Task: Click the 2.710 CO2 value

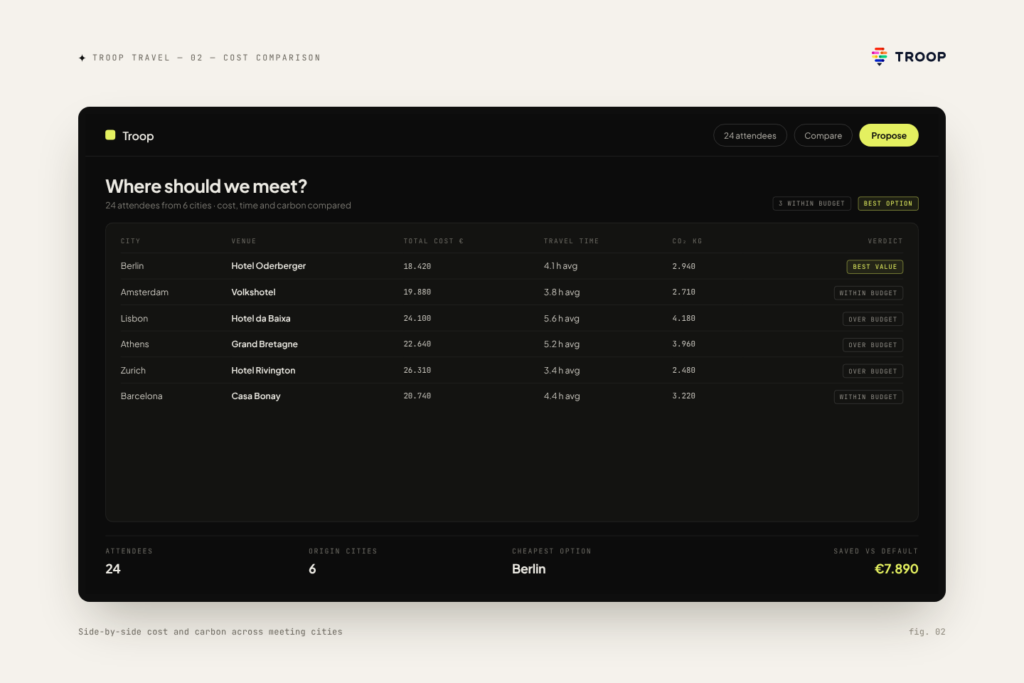Action: point(684,292)
